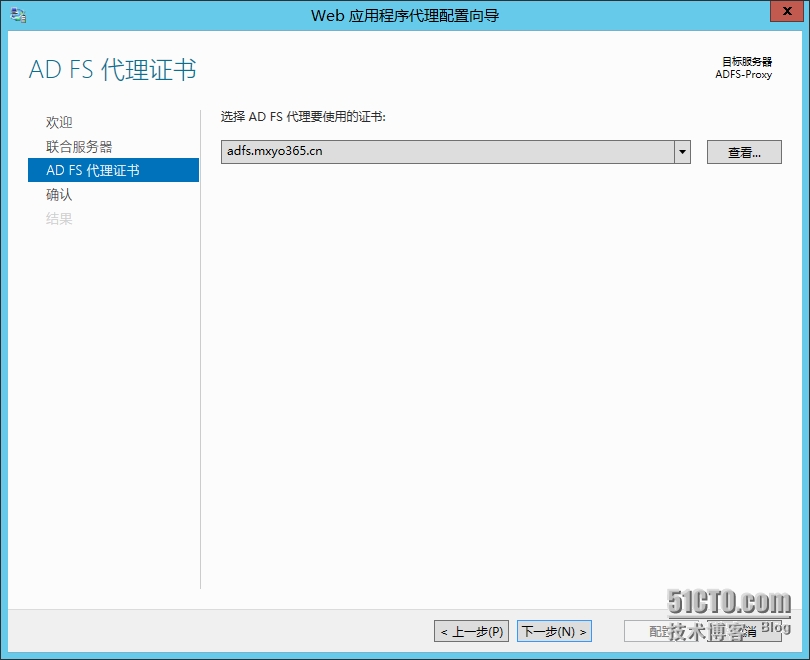This screenshot has width=810, height=660.
Task: Open the certificate dropdown arrow
Action: [x=682, y=152]
